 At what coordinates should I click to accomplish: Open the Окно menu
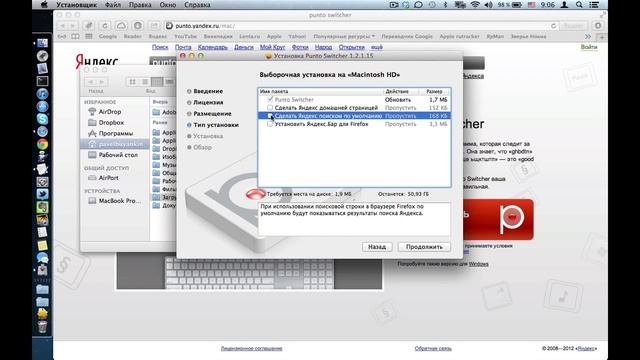[168, 5]
